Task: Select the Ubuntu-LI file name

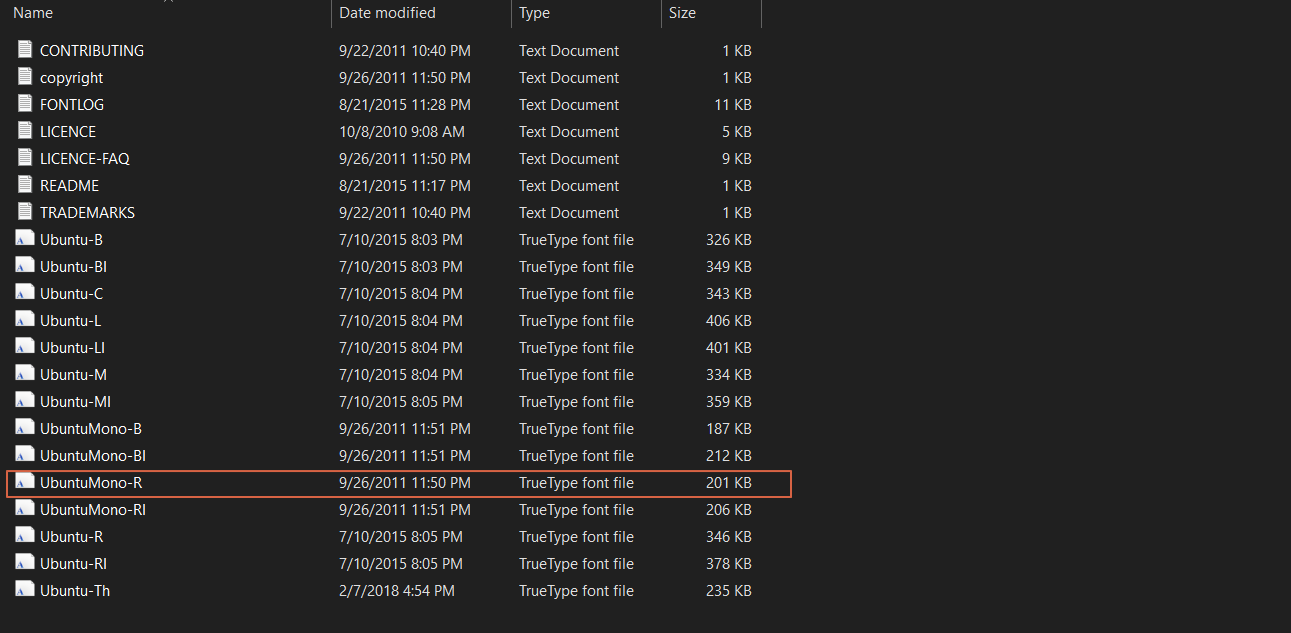Action: [x=72, y=347]
